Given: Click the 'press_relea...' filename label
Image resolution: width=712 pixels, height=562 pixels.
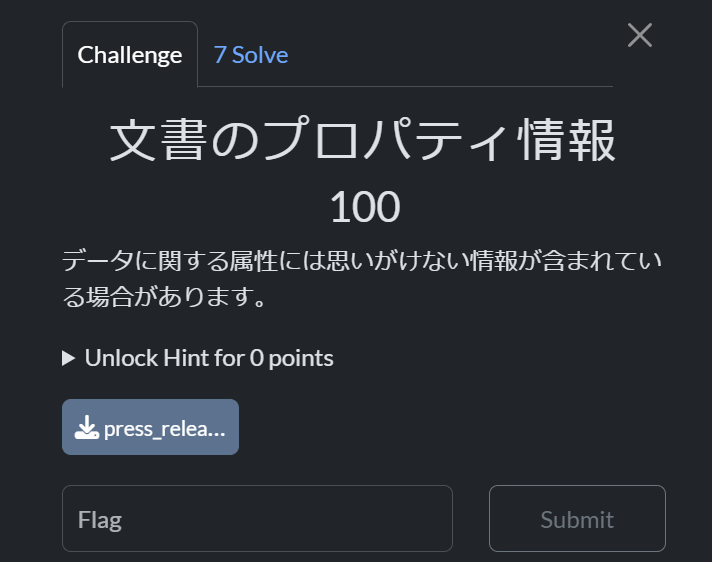Looking at the screenshot, I should (x=164, y=429).
